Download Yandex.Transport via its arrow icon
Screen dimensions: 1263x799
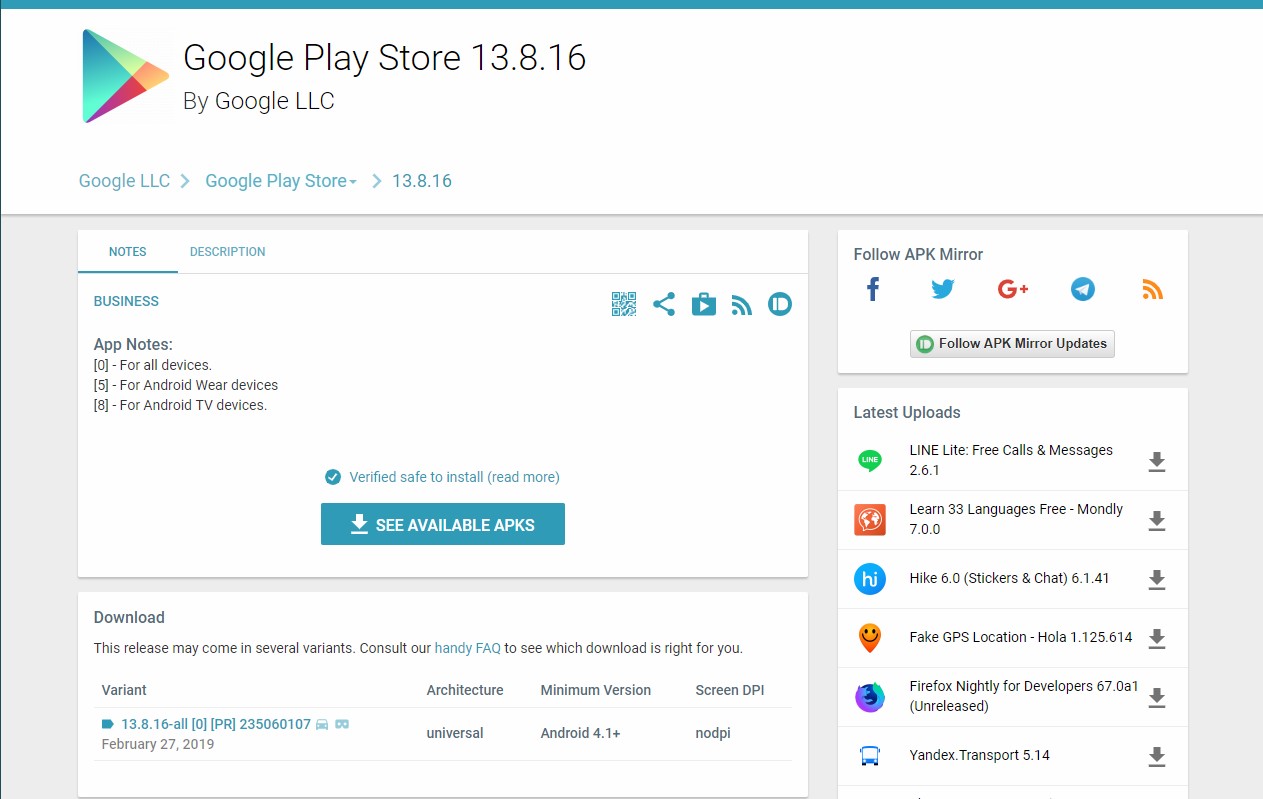tap(1157, 756)
